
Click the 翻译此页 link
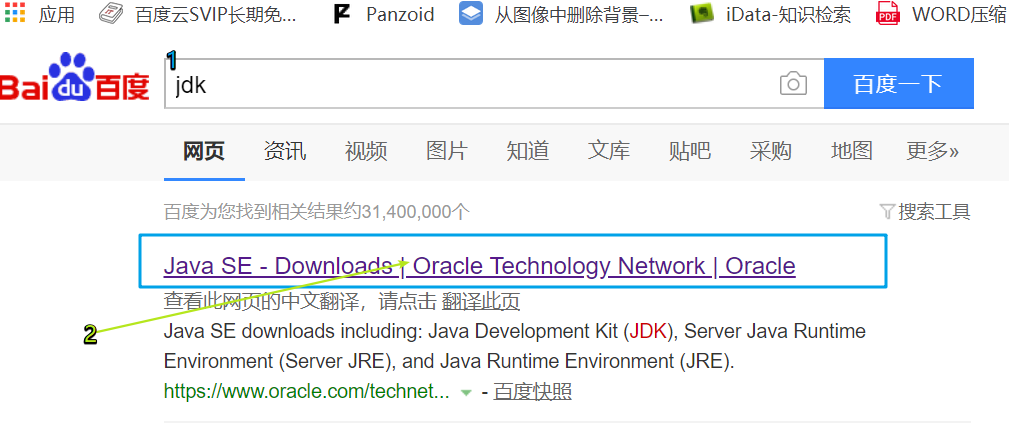pyautogui.click(x=481, y=301)
